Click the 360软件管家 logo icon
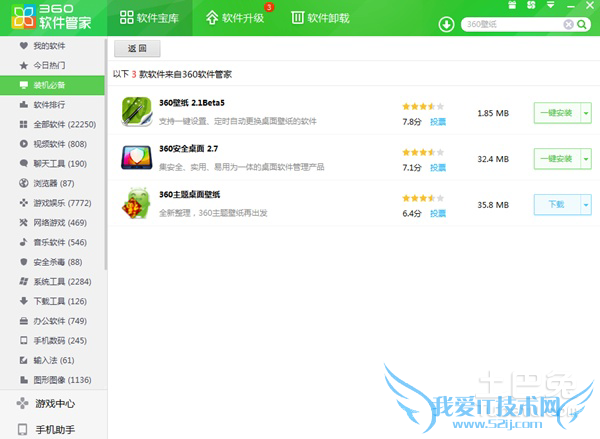This screenshot has height=439, width=600. point(23,17)
